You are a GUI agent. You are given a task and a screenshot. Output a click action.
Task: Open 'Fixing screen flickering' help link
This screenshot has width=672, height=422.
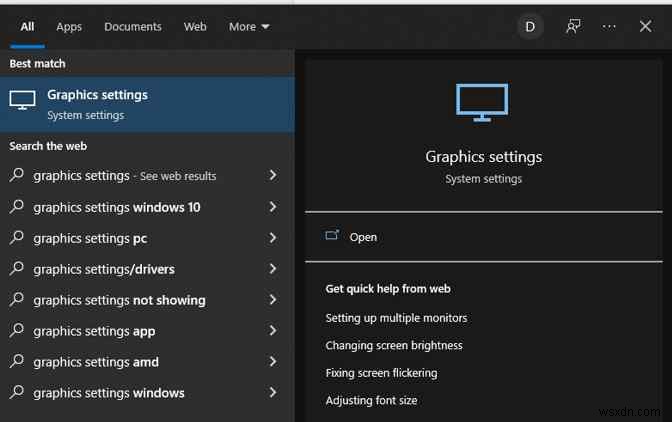(x=381, y=373)
